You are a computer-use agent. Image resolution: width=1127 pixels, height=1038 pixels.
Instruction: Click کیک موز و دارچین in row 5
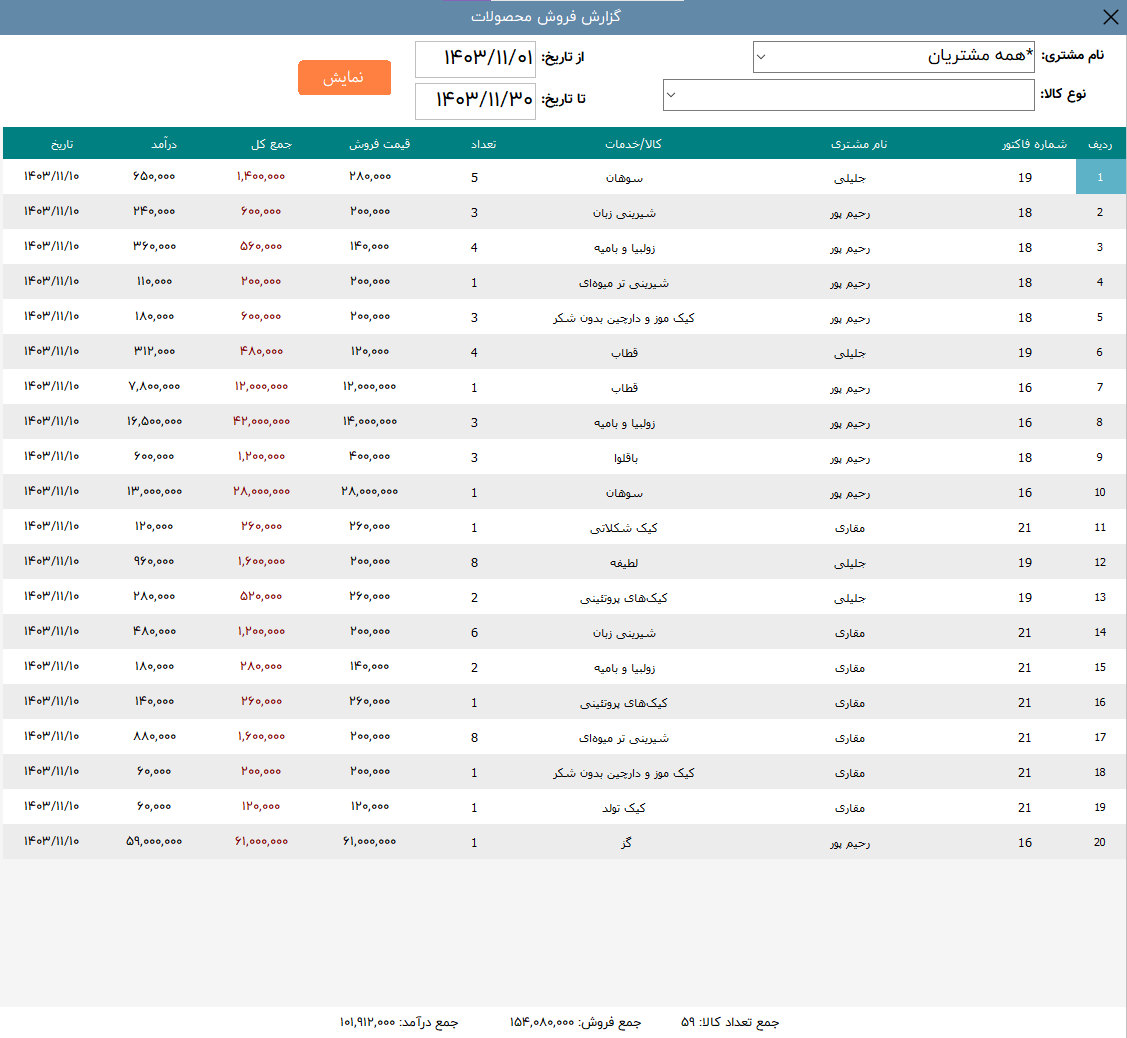point(624,318)
